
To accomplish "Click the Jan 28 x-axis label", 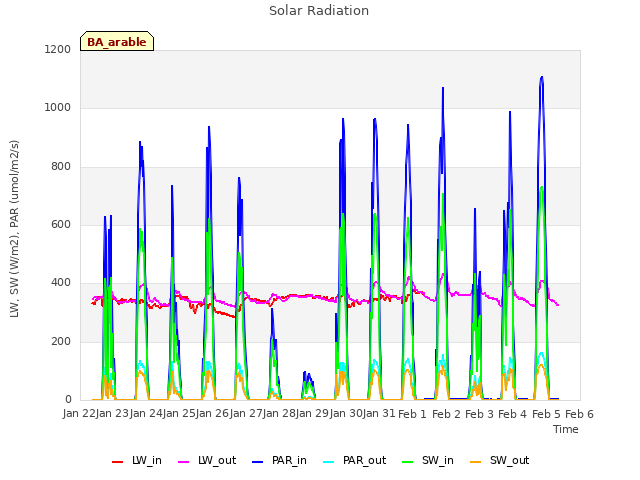I will [279, 414].
